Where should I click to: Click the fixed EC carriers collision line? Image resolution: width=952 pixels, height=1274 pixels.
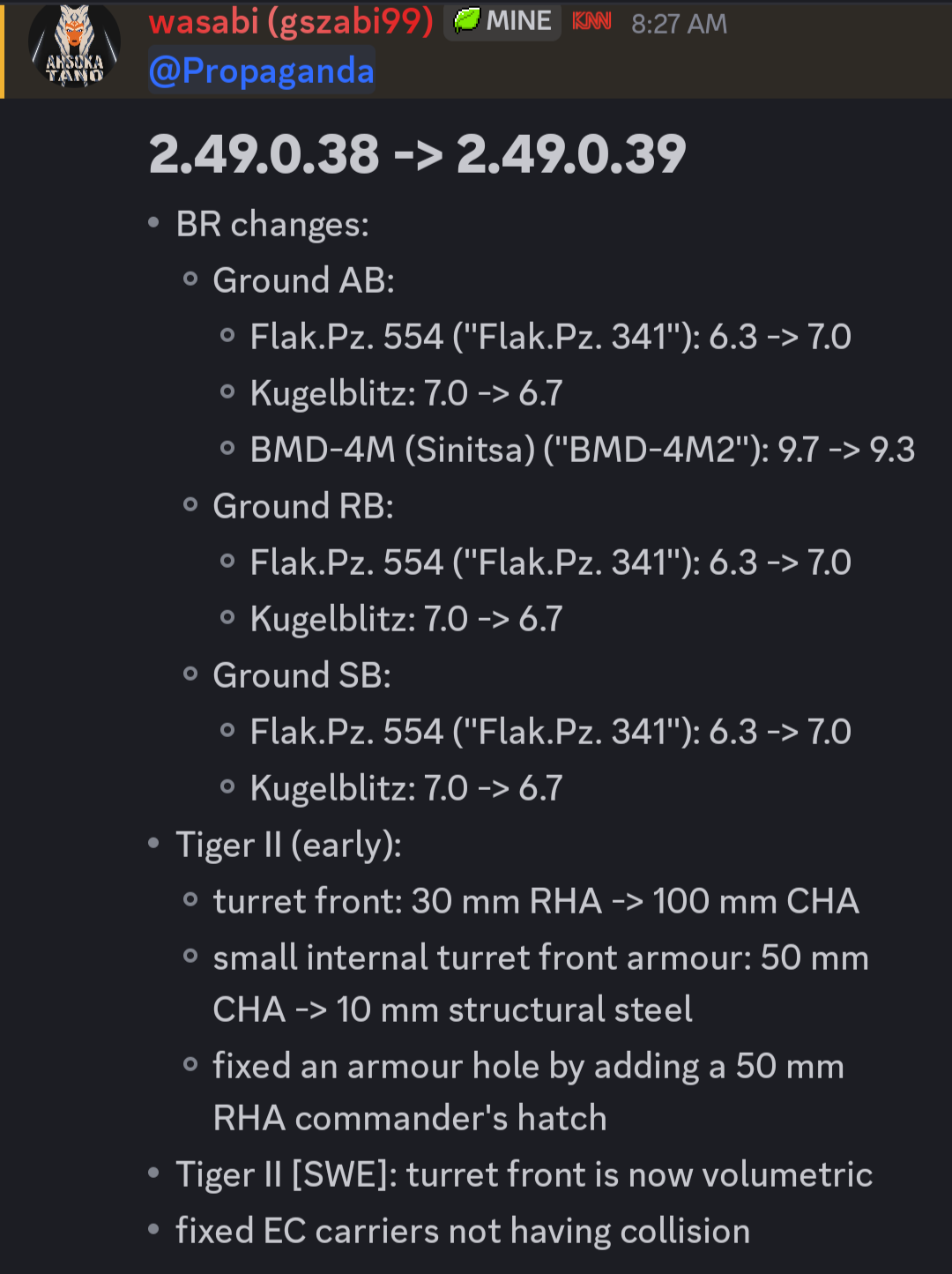(x=462, y=1231)
